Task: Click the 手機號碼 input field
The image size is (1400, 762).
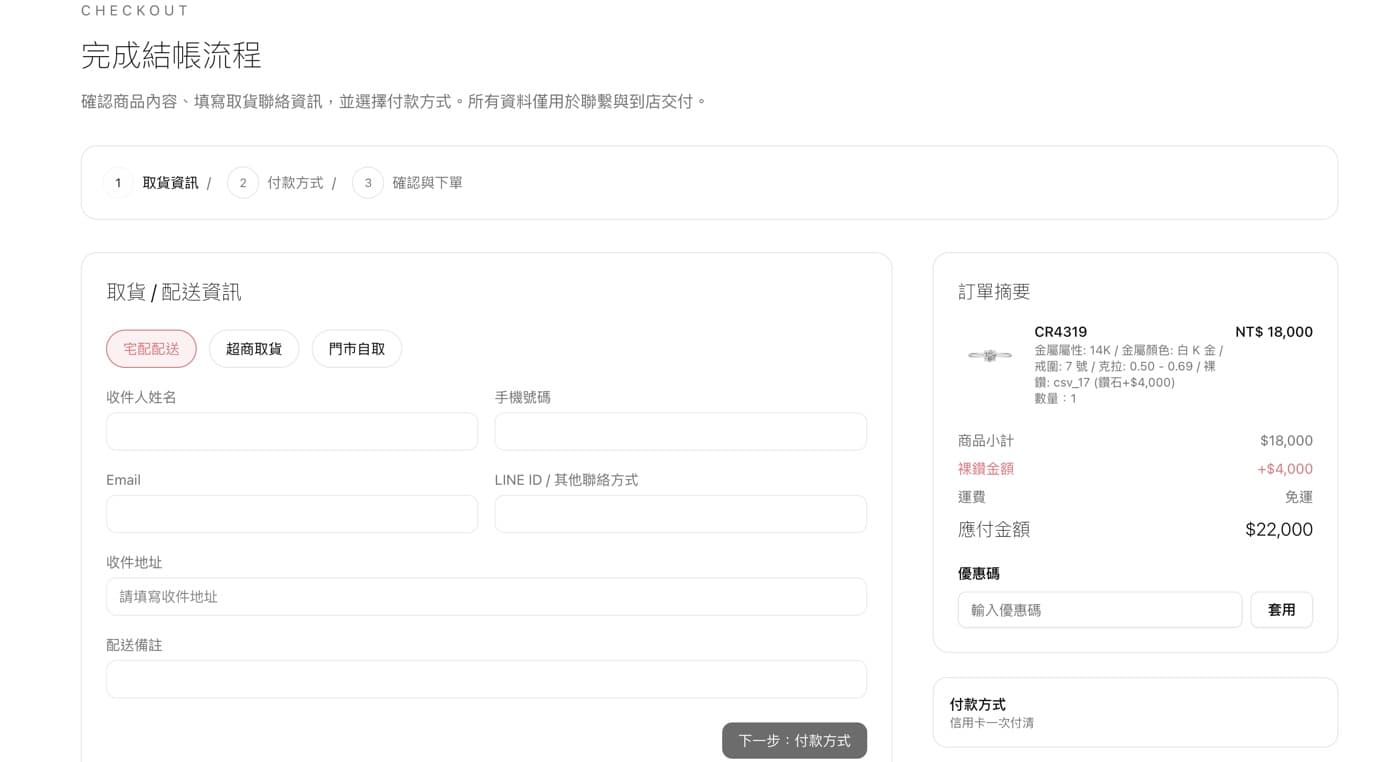Action: (680, 432)
